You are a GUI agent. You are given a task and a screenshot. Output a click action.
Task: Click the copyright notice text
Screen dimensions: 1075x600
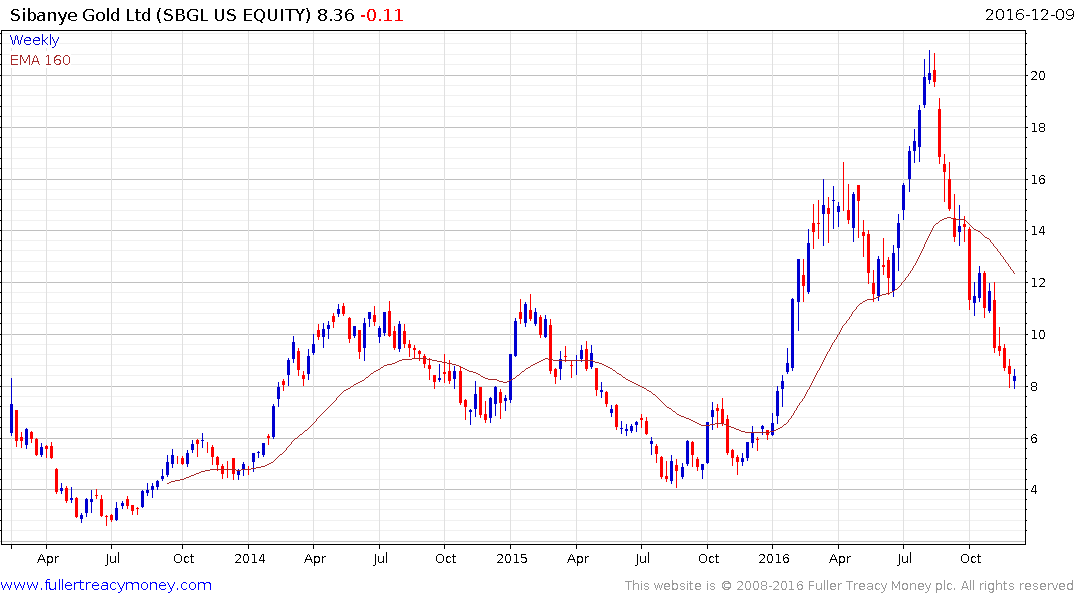pos(849,586)
